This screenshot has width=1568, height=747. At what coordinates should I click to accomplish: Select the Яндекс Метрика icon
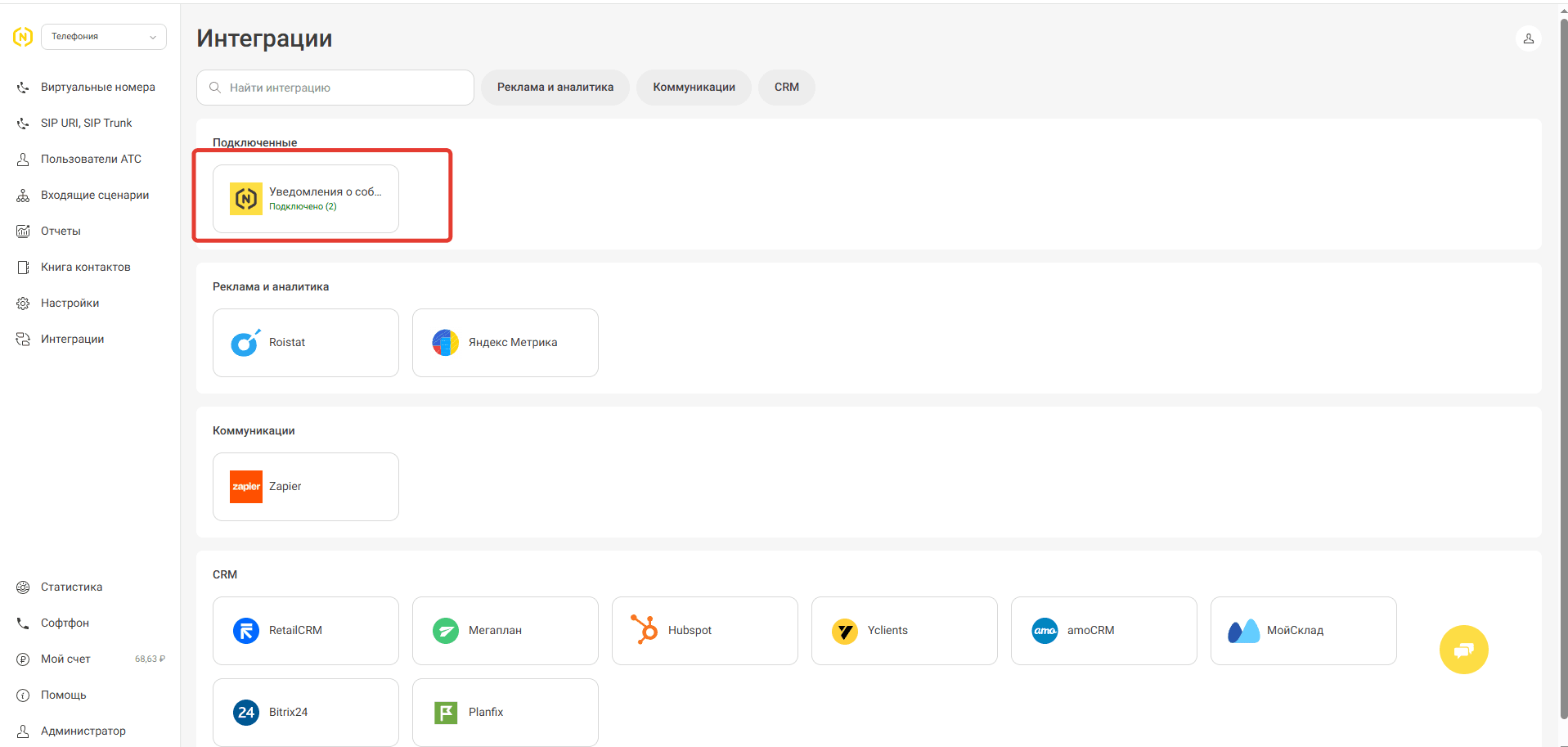pyautogui.click(x=445, y=343)
